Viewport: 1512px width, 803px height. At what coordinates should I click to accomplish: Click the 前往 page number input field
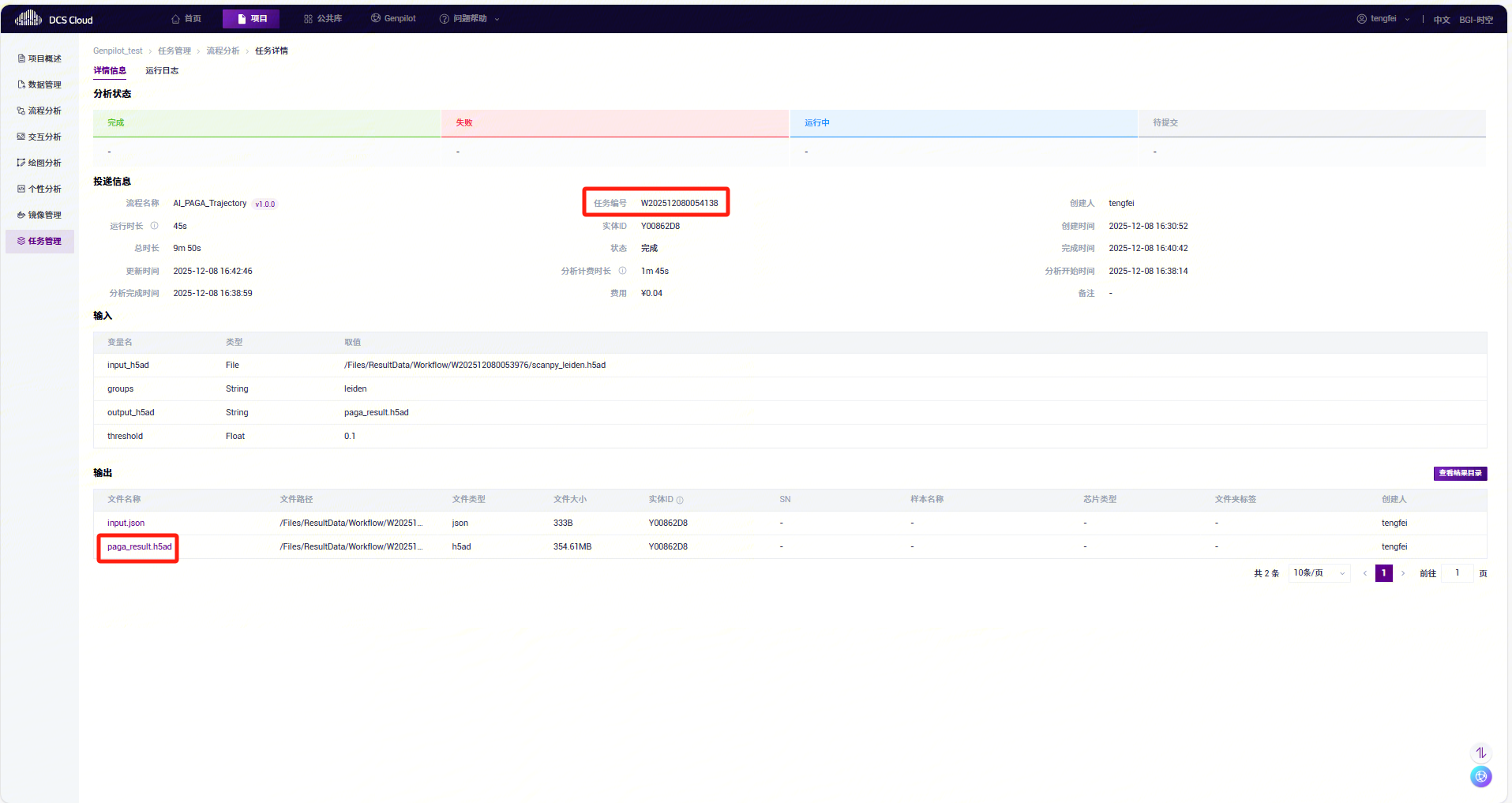pos(1457,573)
